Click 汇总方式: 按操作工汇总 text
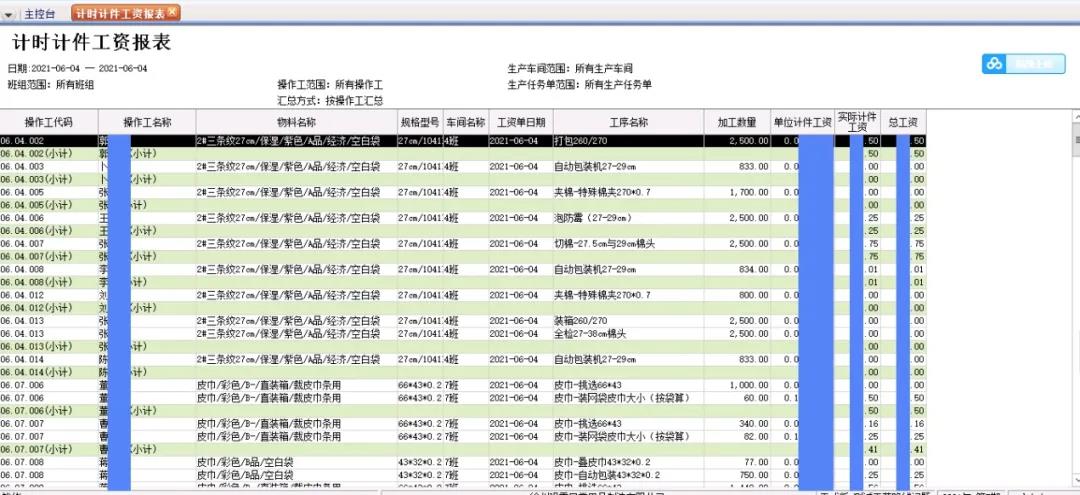This screenshot has height=495, width=1080. (330, 101)
